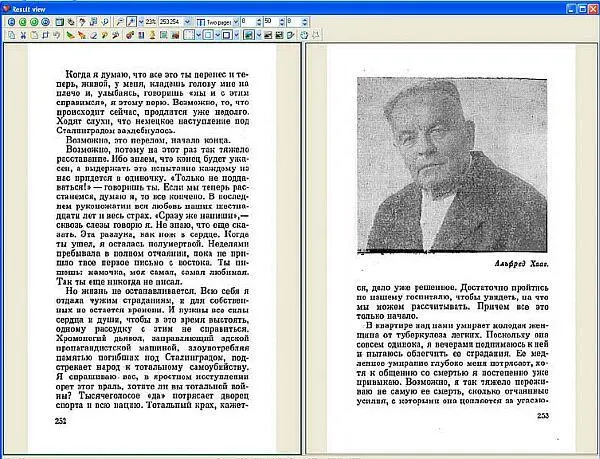Toggle the dotted selection frame button
600x459 pixels.
(189, 35)
